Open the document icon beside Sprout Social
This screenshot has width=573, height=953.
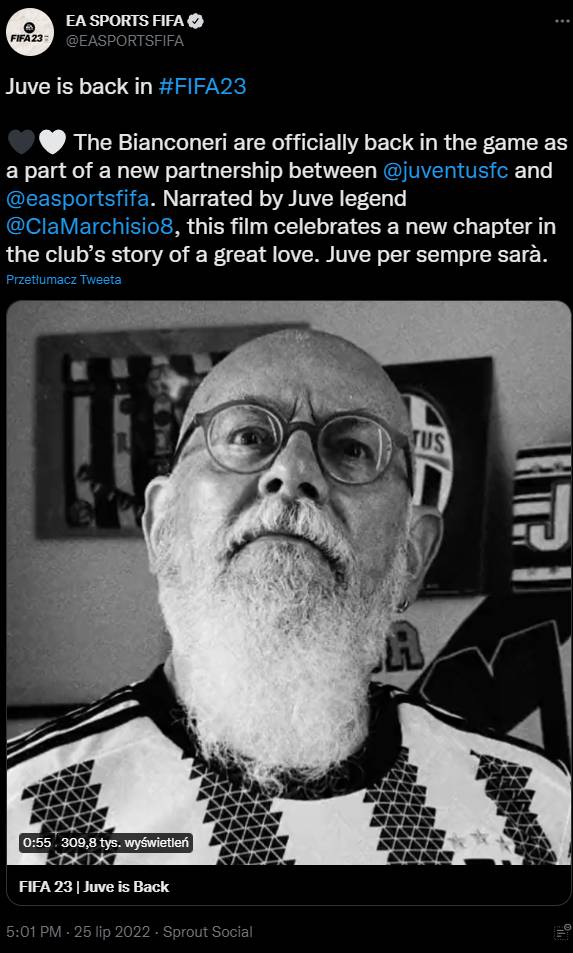[561, 933]
